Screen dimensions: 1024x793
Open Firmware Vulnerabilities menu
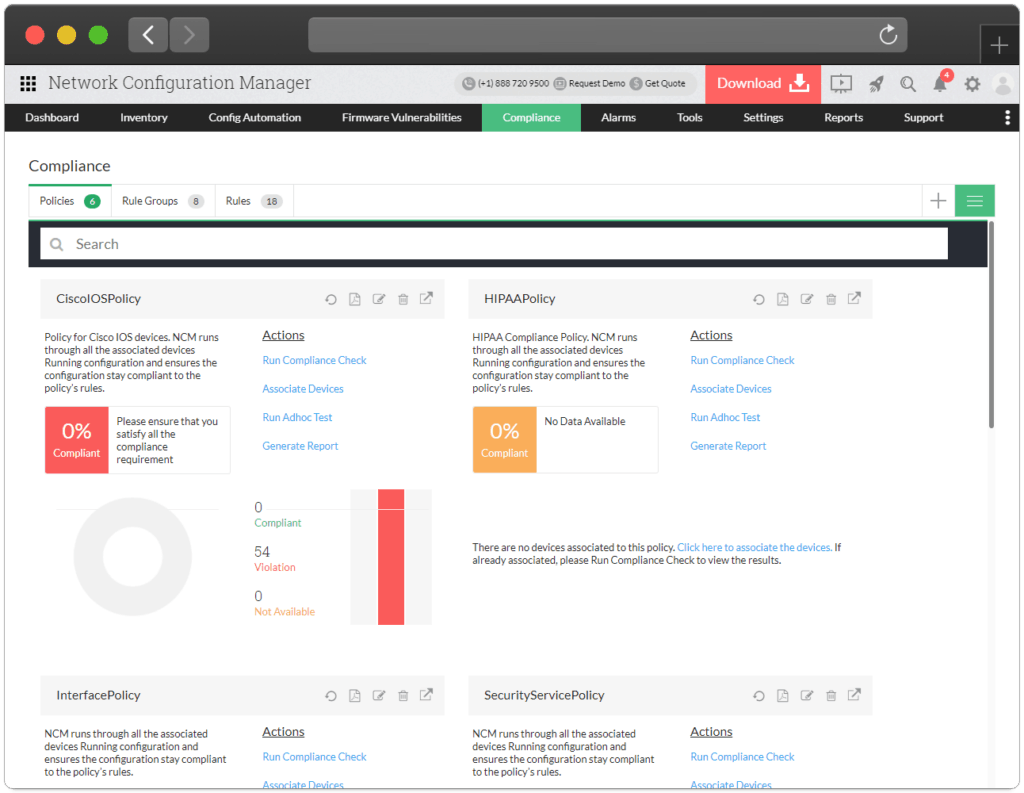pyautogui.click(x=402, y=118)
